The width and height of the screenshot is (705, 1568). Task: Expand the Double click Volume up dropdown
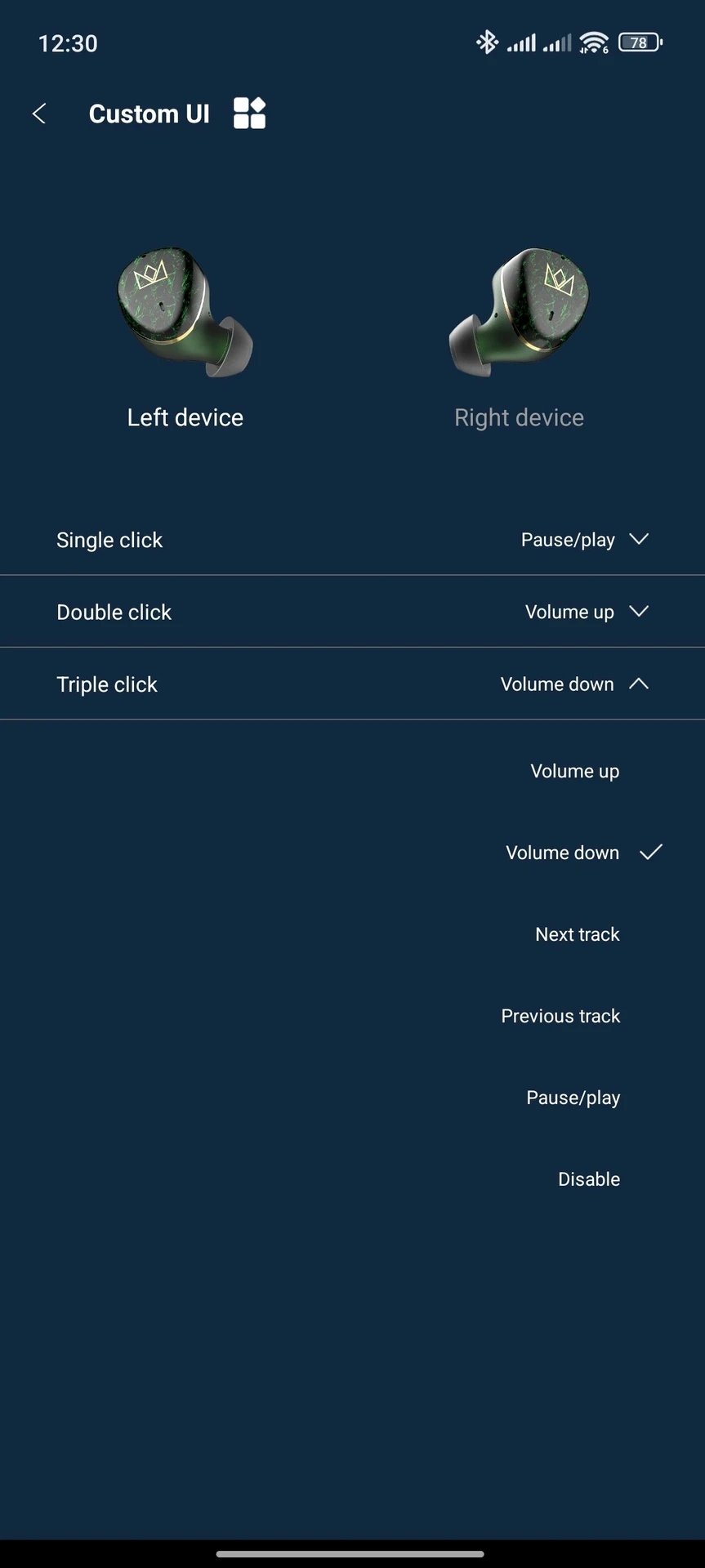coord(587,612)
